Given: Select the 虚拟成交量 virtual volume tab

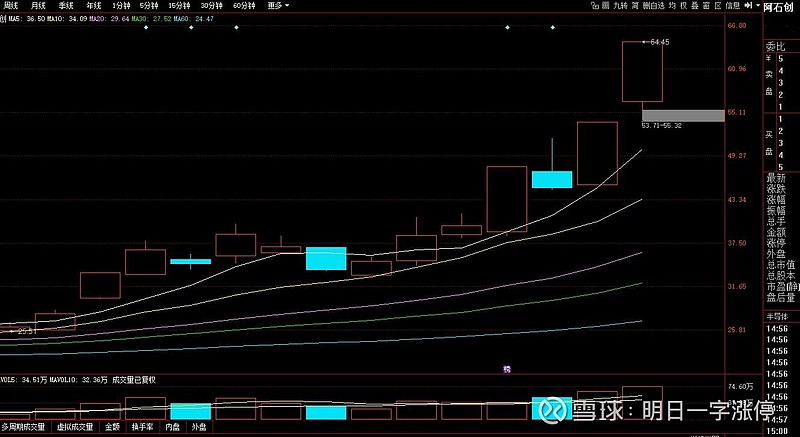Looking at the screenshot, I should coord(74,427).
